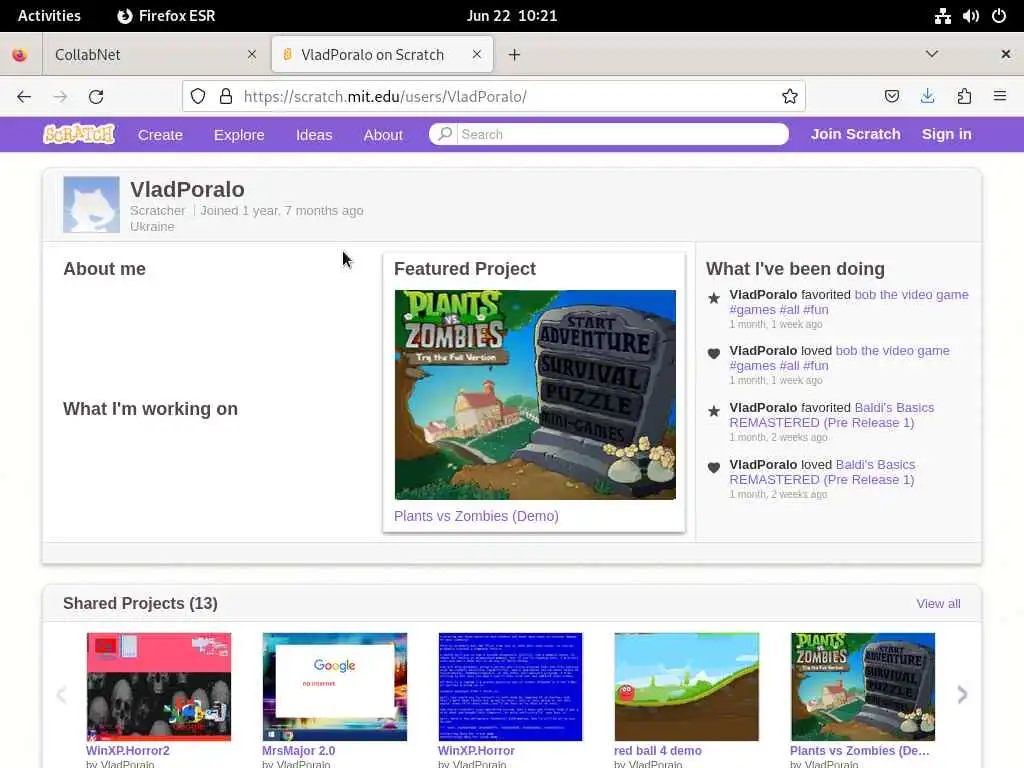The width and height of the screenshot is (1024, 768).
Task: Close the VladPoralo on Scratch tab
Action: click(477, 55)
